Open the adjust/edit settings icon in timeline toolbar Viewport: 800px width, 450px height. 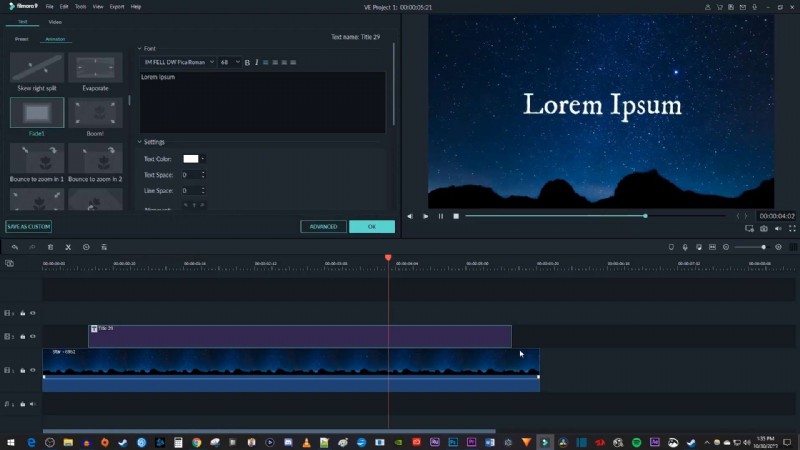click(104, 247)
